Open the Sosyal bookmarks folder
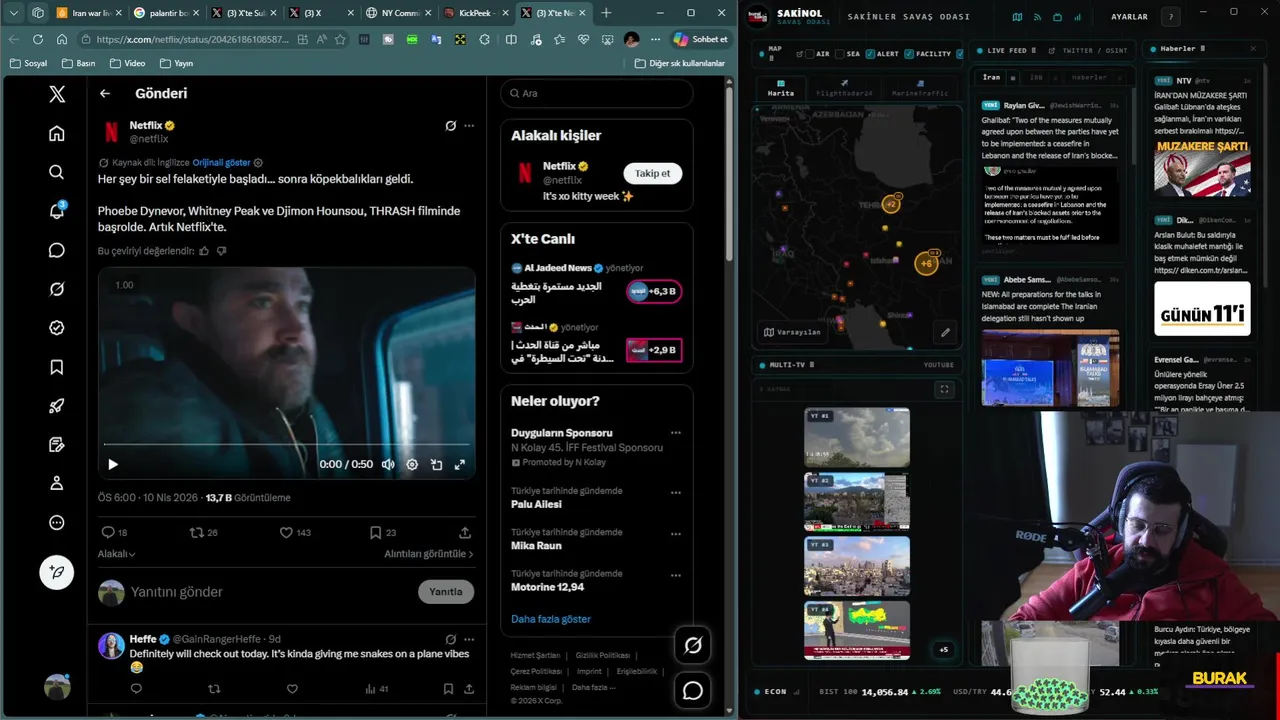The width and height of the screenshot is (1280, 720). point(28,63)
